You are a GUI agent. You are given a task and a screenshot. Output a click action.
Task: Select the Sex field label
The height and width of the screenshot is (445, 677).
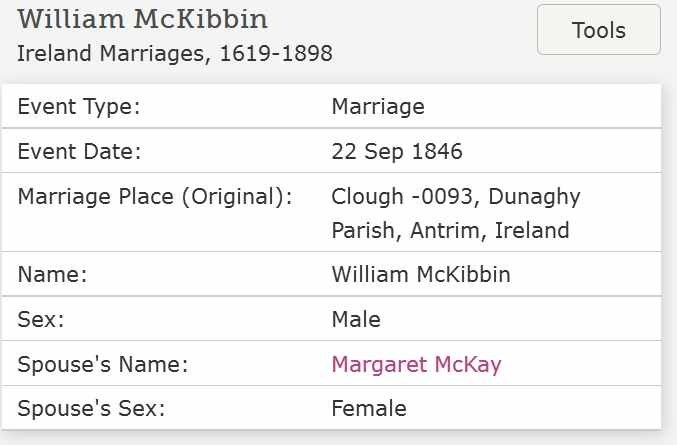[41, 320]
